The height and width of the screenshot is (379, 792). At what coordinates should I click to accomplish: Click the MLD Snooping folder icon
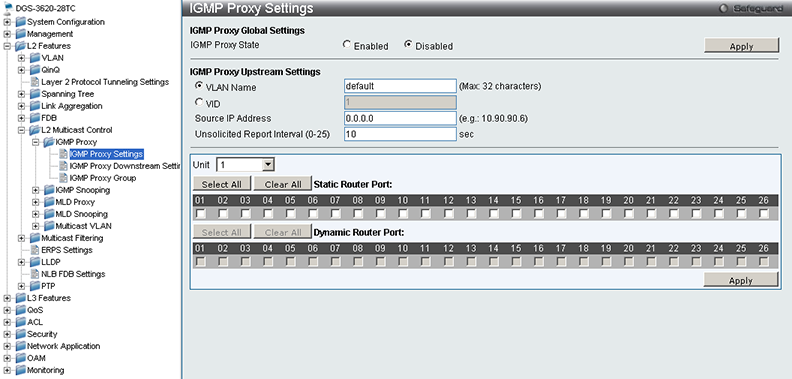point(48,214)
